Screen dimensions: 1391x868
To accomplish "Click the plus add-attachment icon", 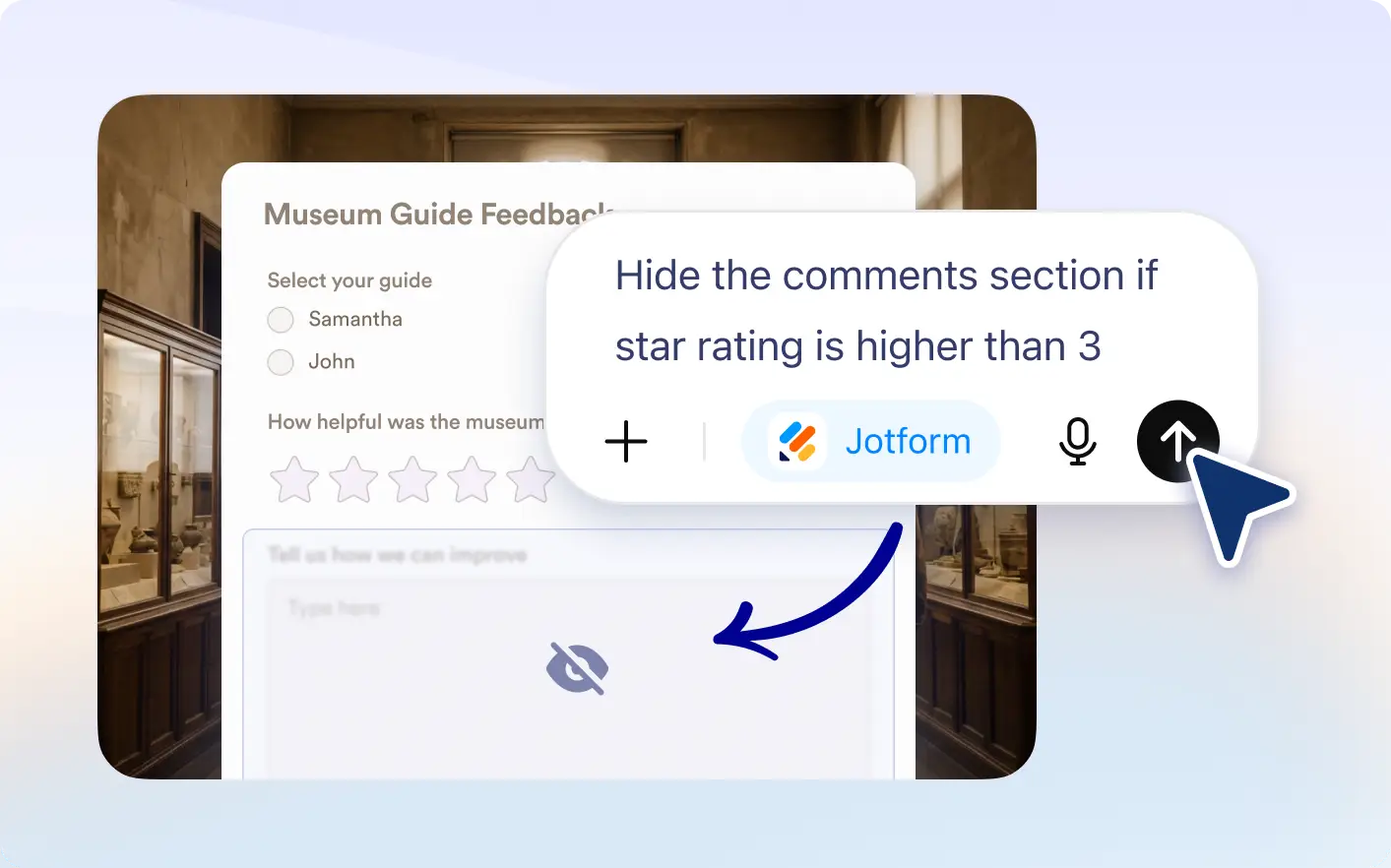I will [626, 441].
